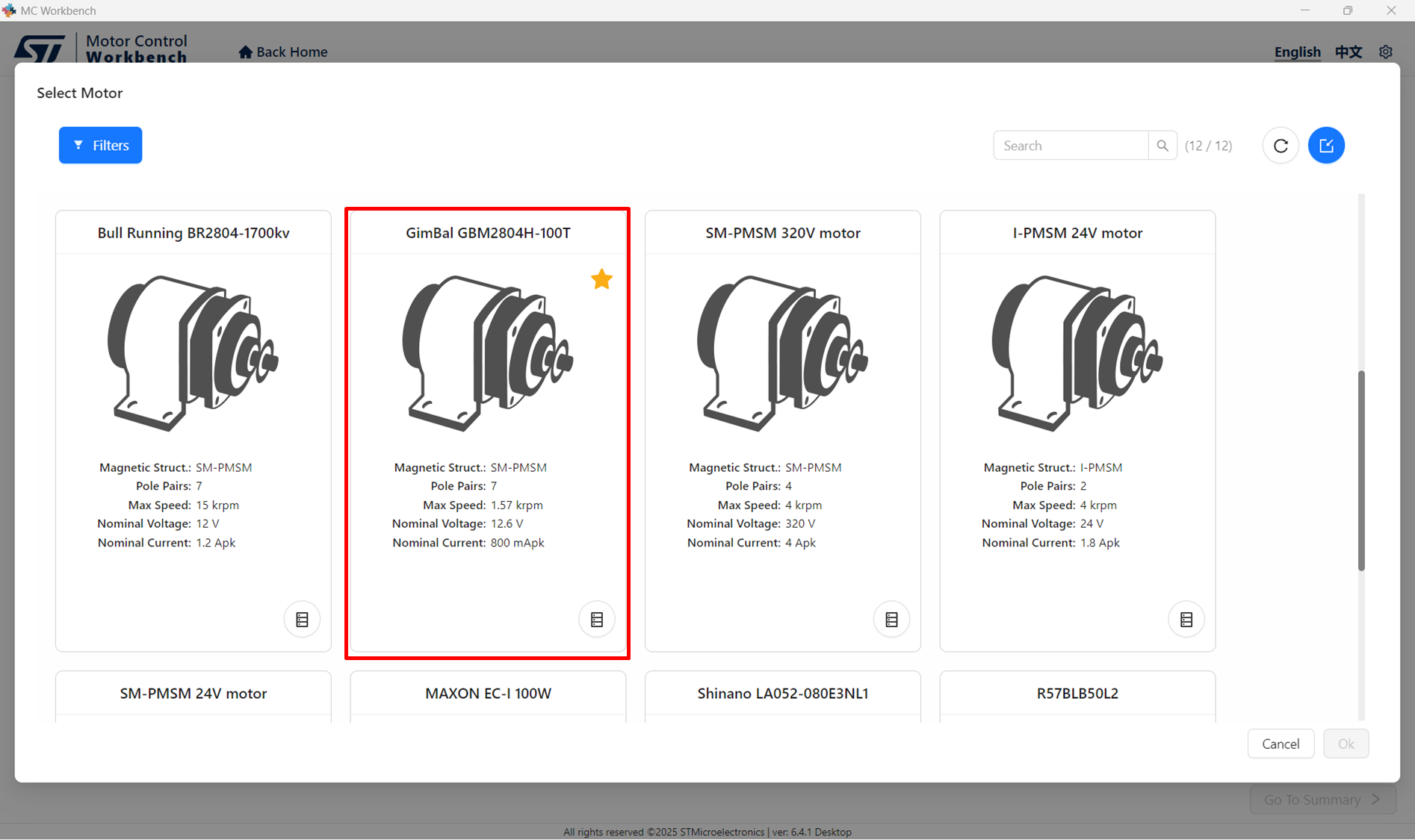1415x840 pixels.
Task: Minimize the MC Workbench window
Action: pos(1305,10)
